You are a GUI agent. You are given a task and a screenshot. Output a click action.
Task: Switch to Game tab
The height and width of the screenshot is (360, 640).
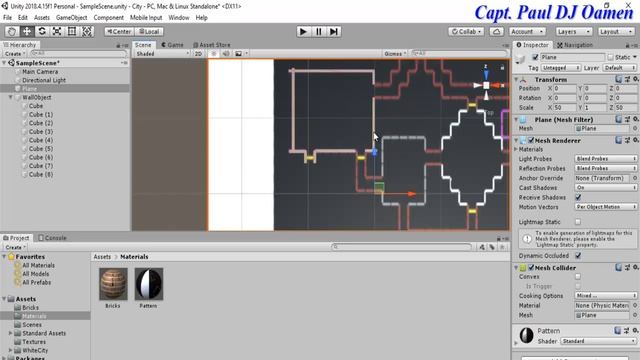tap(172, 45)
